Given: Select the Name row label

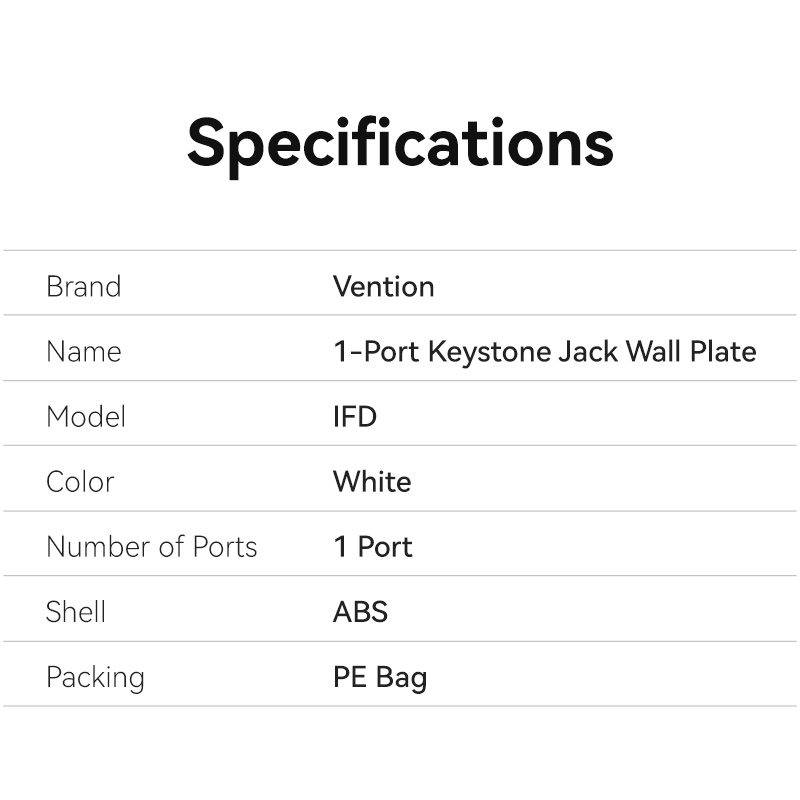Looking at the screenshot, I should pyautogui.click(x=83, y=352).
